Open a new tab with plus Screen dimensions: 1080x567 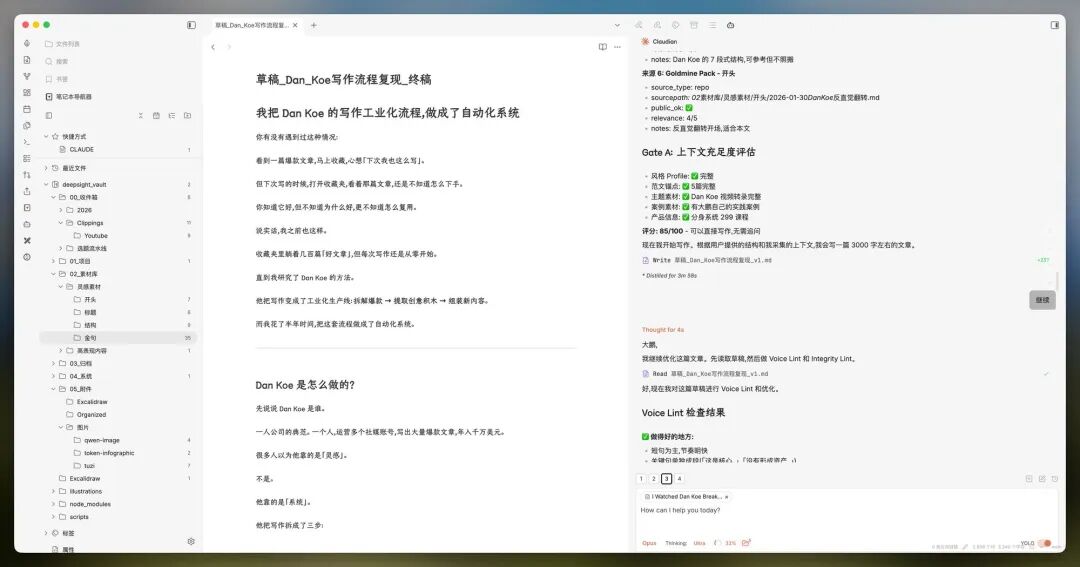click(x=314, y=25)
